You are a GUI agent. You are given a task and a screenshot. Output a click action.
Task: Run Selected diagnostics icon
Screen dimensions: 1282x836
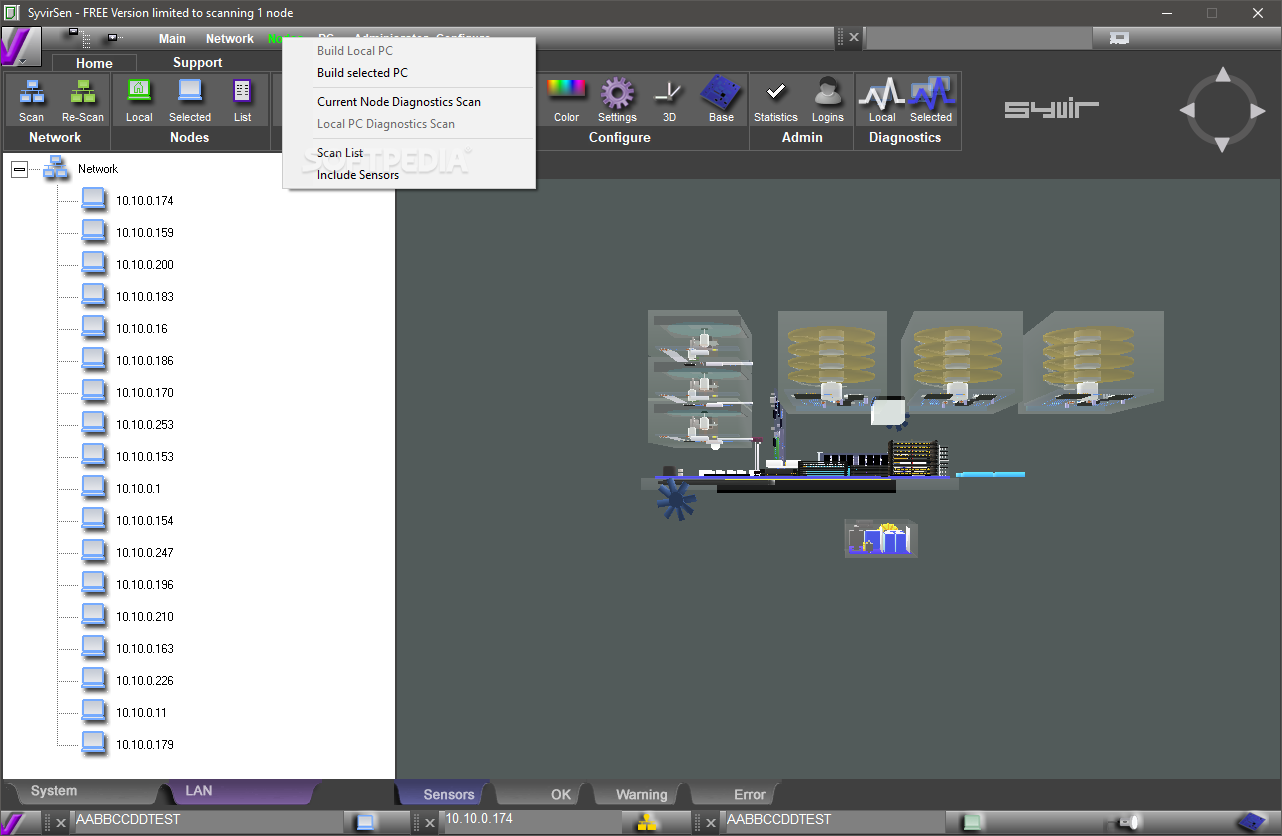tap(931, 93)
